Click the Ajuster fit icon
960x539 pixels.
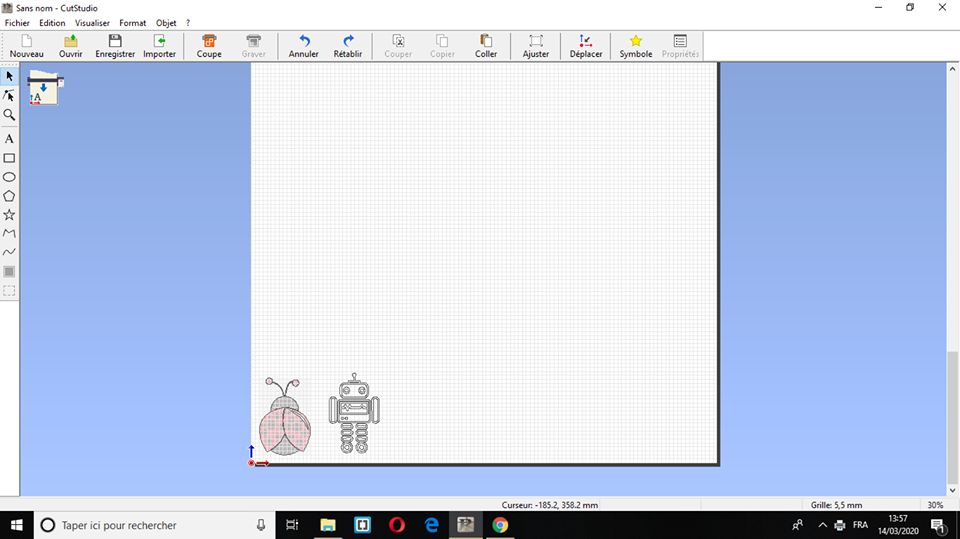[x=536, y=46]
